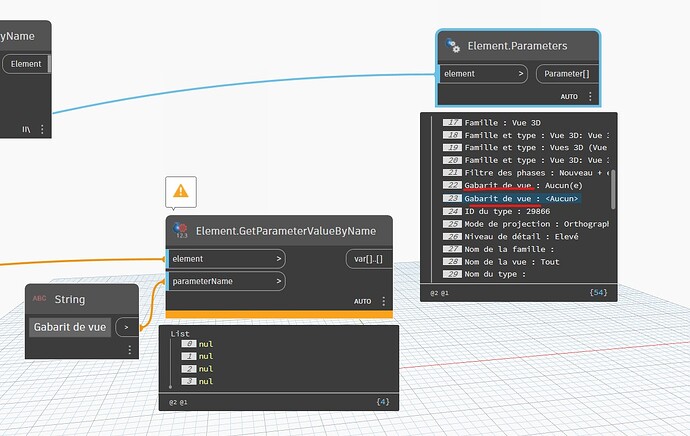690x436 pixels.
Task: Click the Gabarit de vue text field
Action: [x=70, y=327]
